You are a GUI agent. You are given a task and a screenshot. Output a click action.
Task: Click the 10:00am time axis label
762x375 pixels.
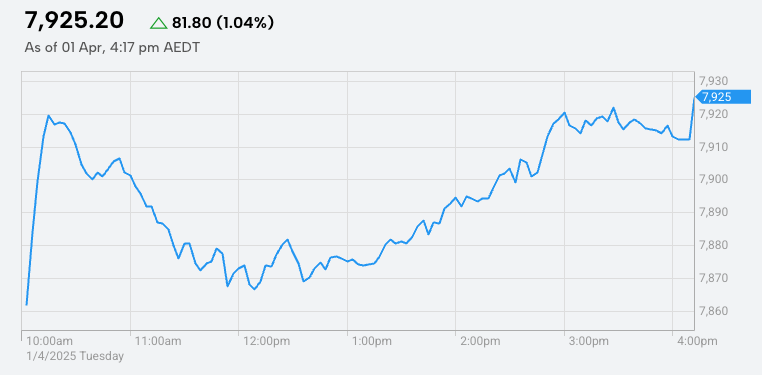coord(50,341)
